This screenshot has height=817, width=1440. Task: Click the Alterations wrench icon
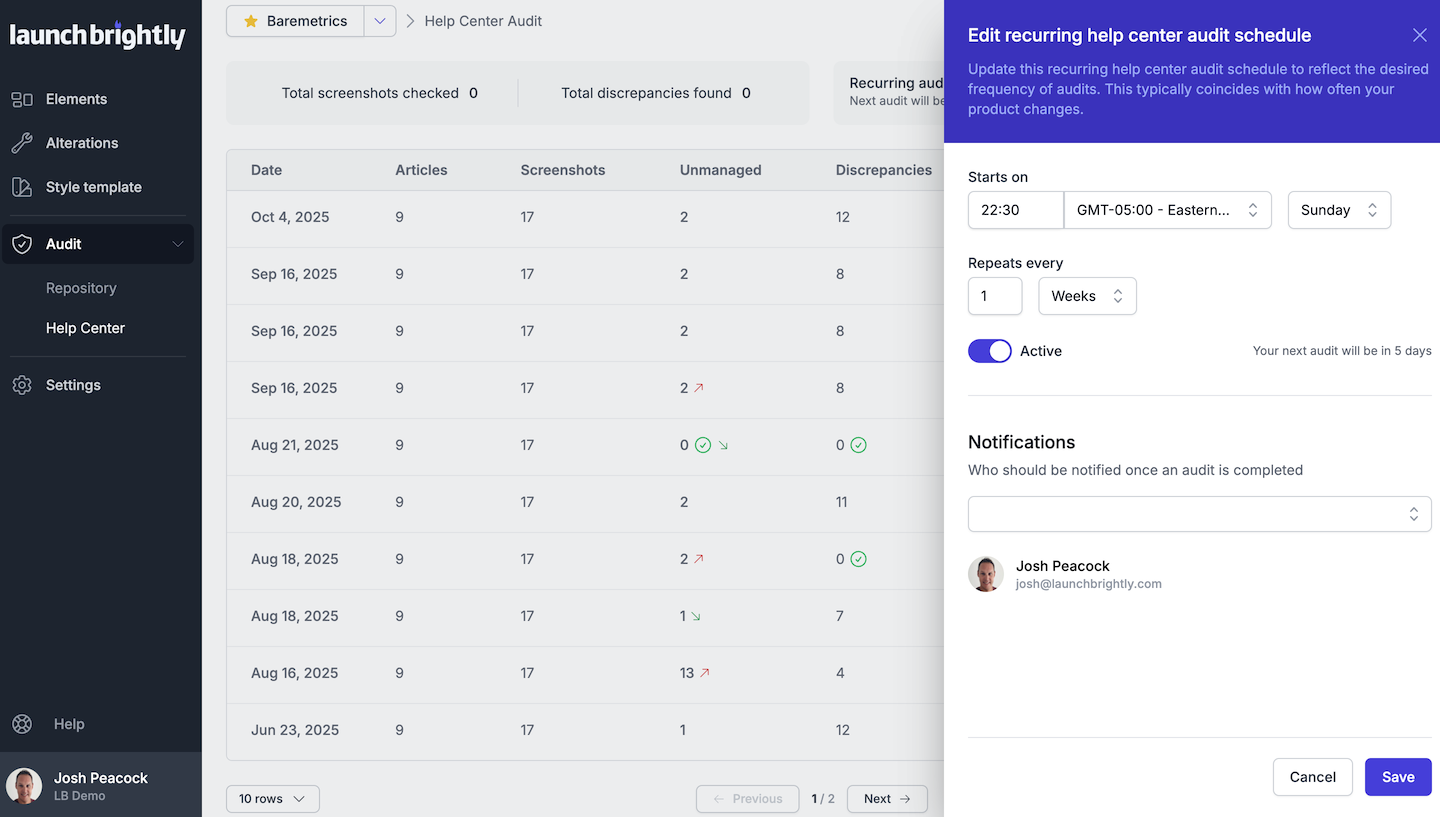[x=22, y=143]
